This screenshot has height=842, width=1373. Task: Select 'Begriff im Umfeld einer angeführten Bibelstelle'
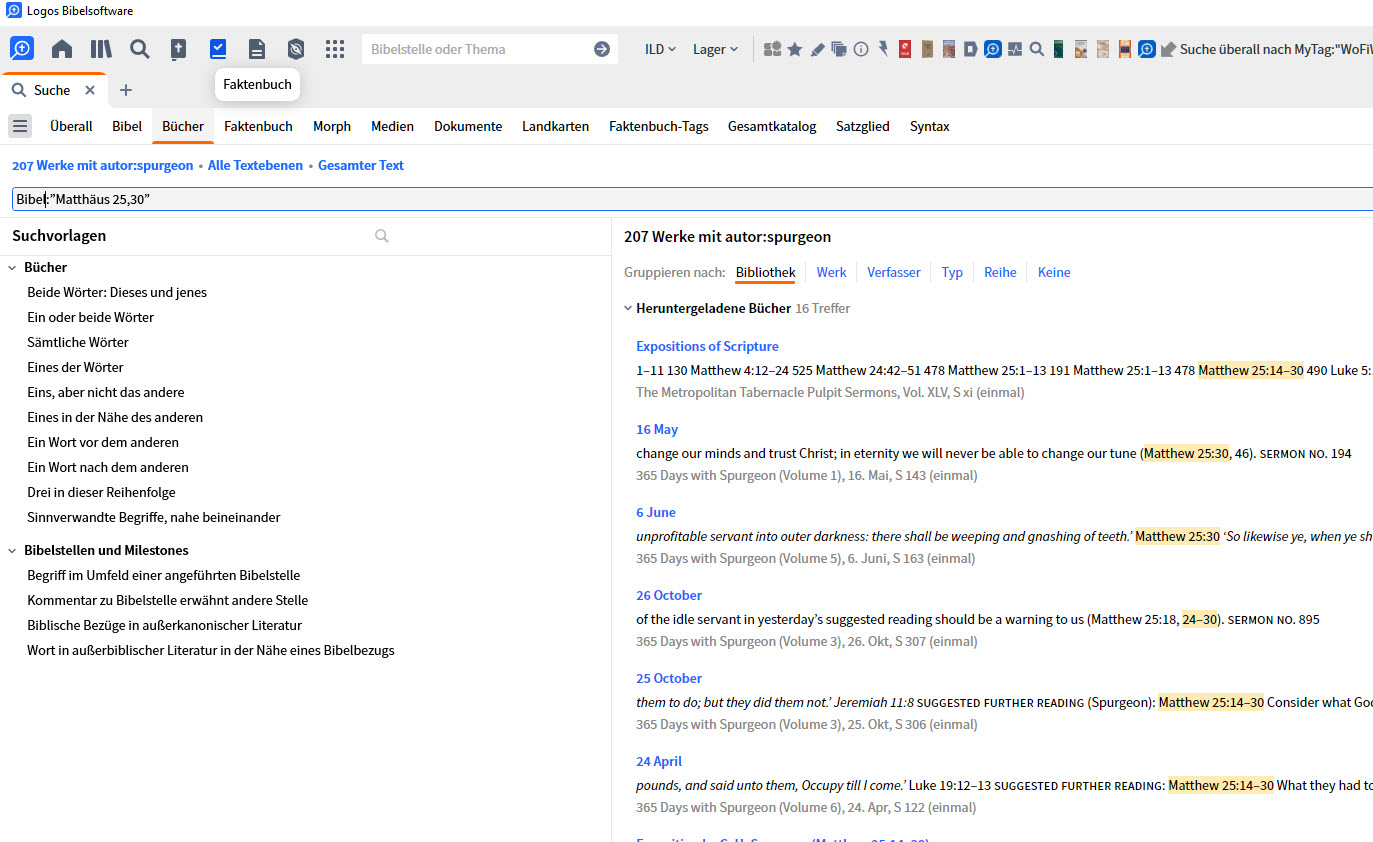164,575
